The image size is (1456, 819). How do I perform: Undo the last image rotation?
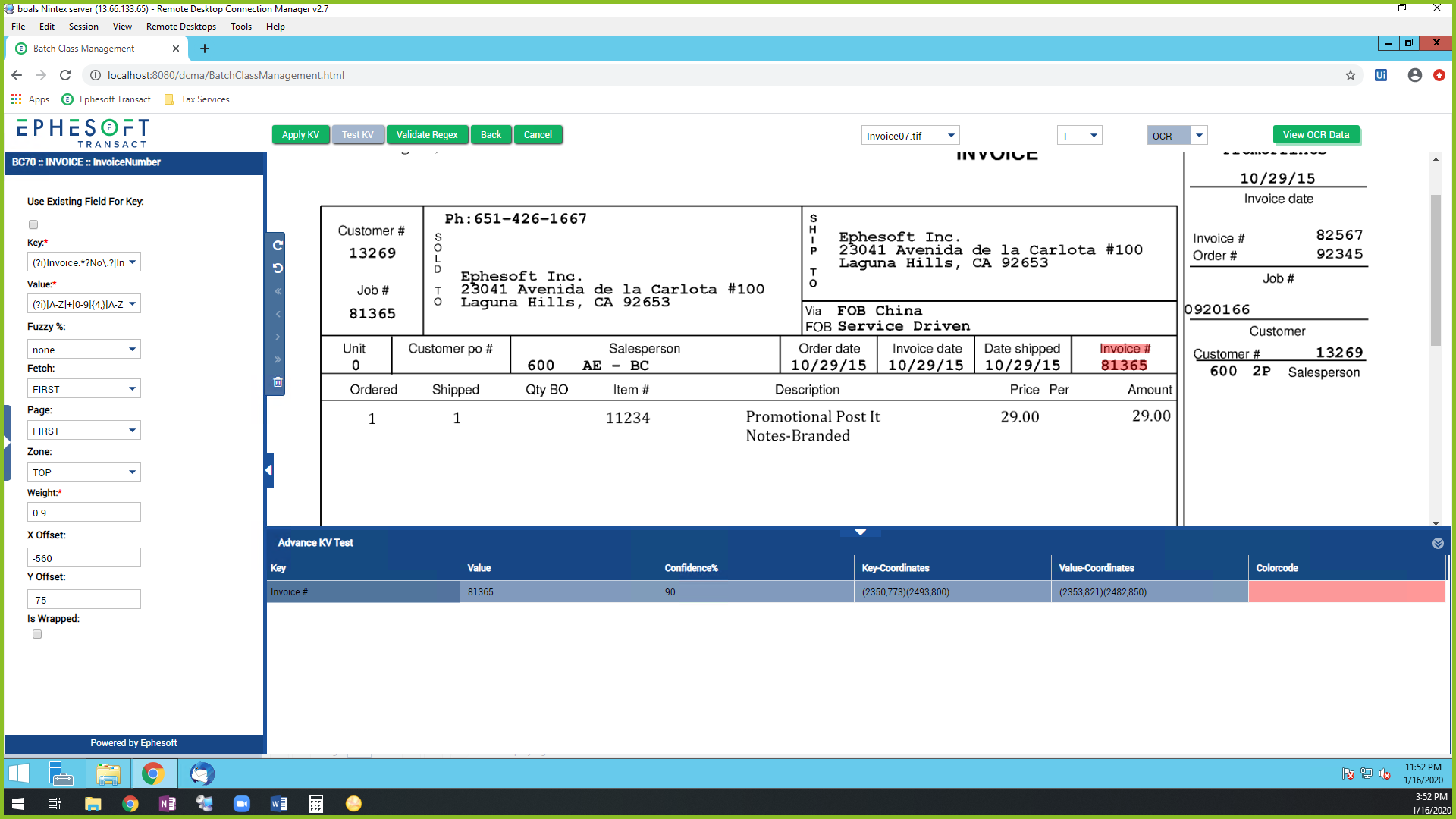[x=277, y=268]
